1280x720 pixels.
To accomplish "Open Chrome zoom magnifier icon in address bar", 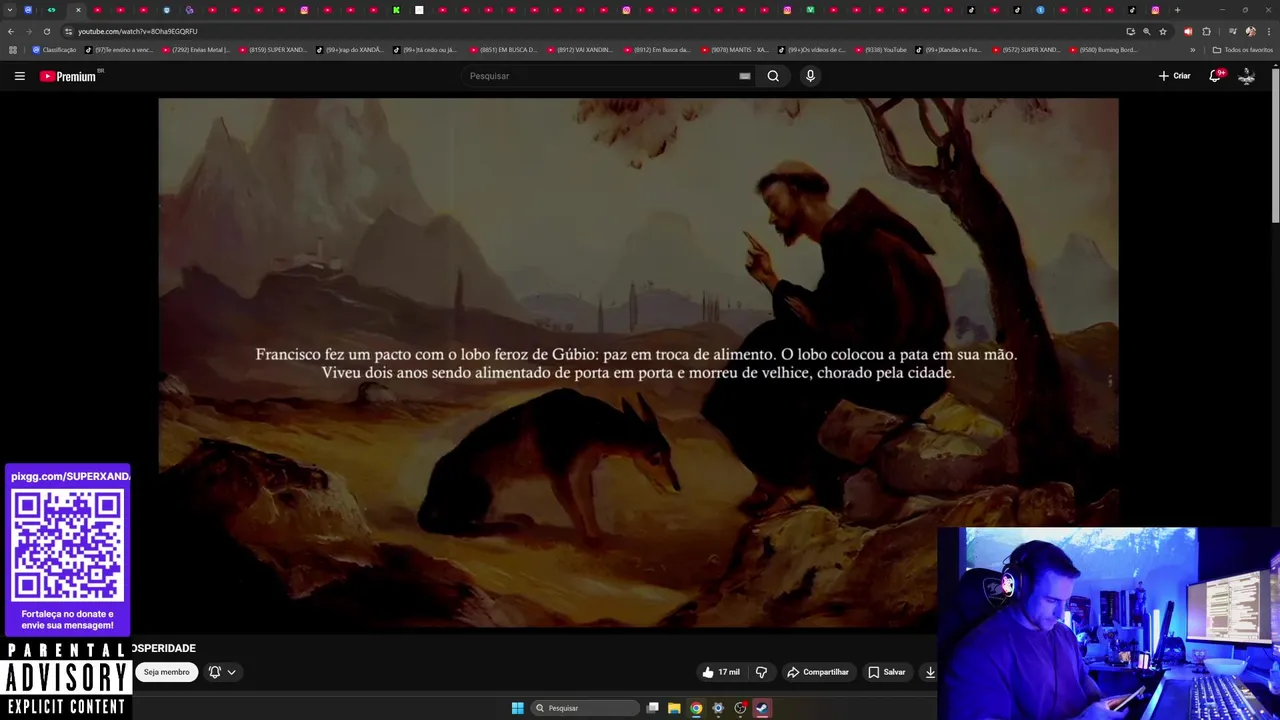I will coord(1146,31).
